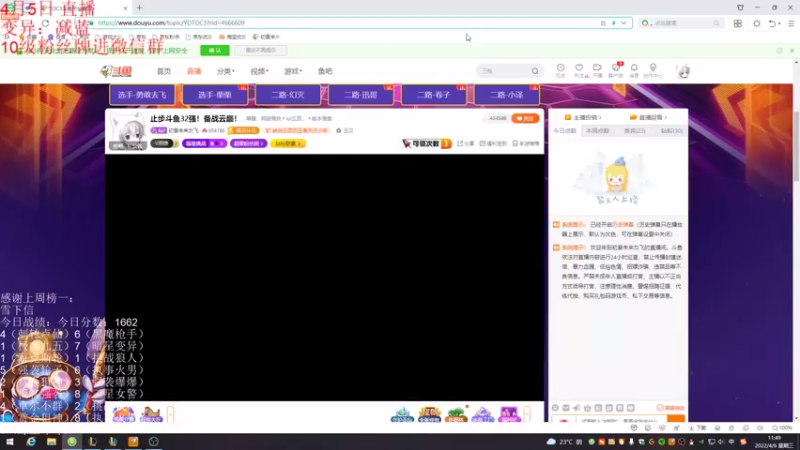The width and height of the screenshot is (800, 450).
Task: Click the streamer avatar thumbnail
Action: [128, 131]
